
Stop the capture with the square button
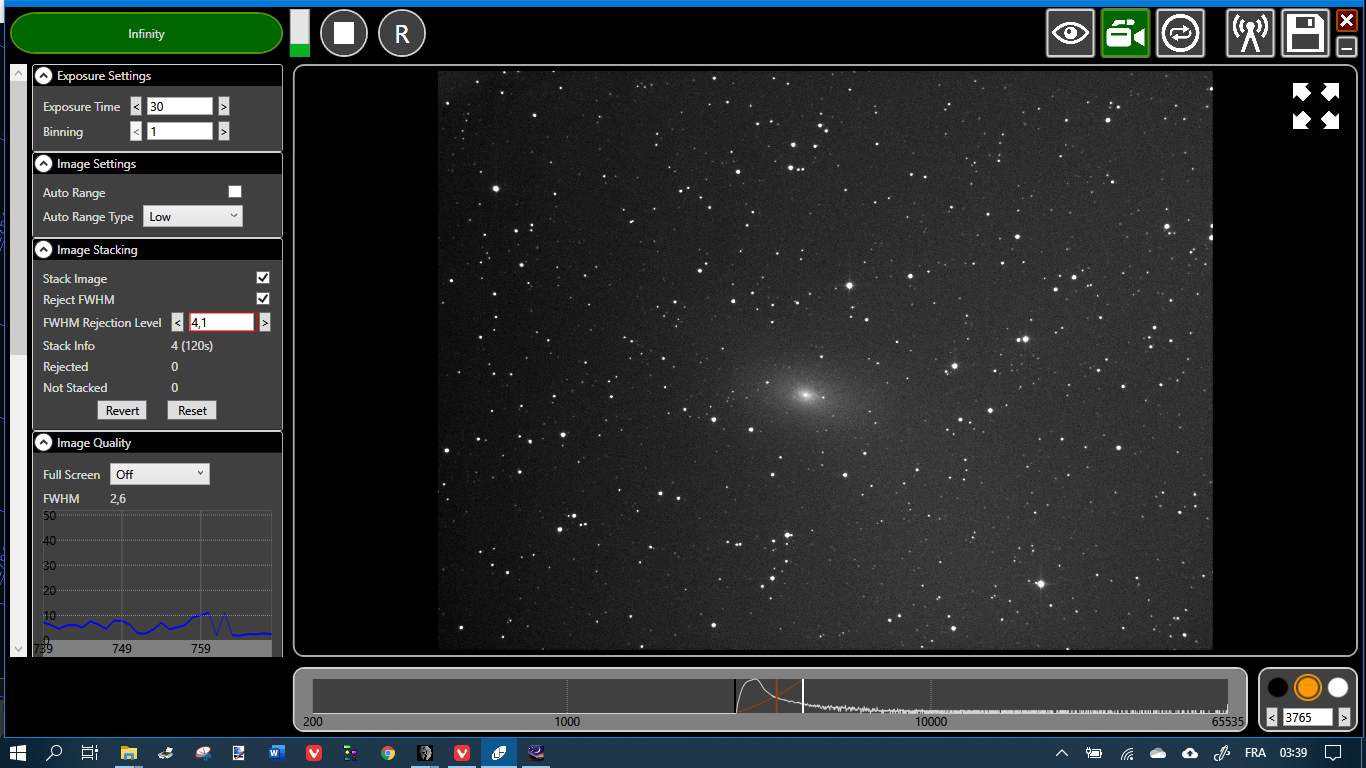point(344,34)
